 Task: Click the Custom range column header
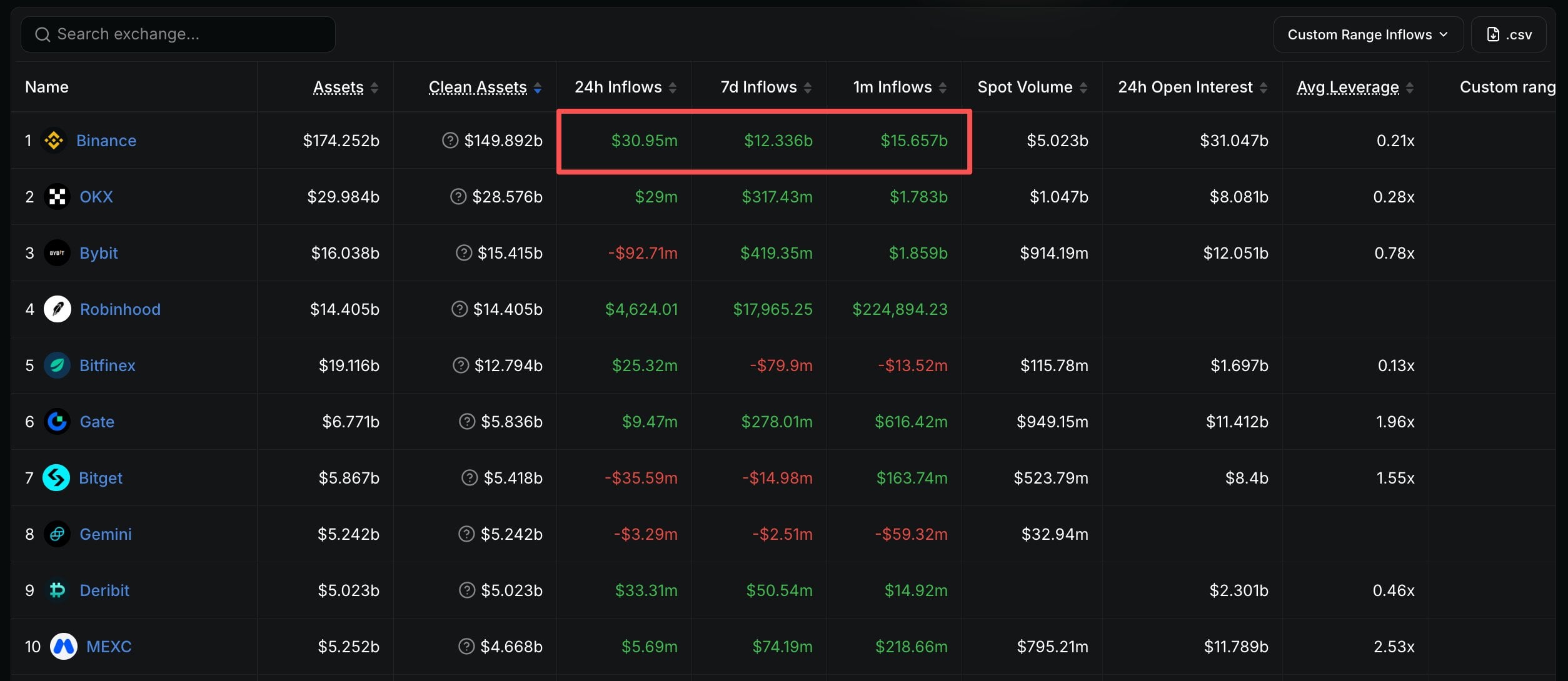(1507, 87)
